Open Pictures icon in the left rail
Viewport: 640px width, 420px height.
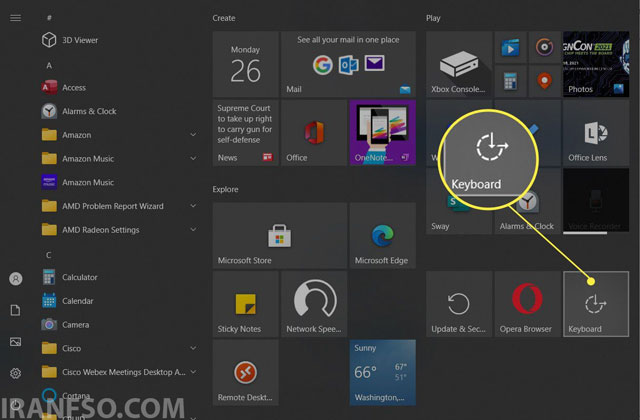point(16,342)
